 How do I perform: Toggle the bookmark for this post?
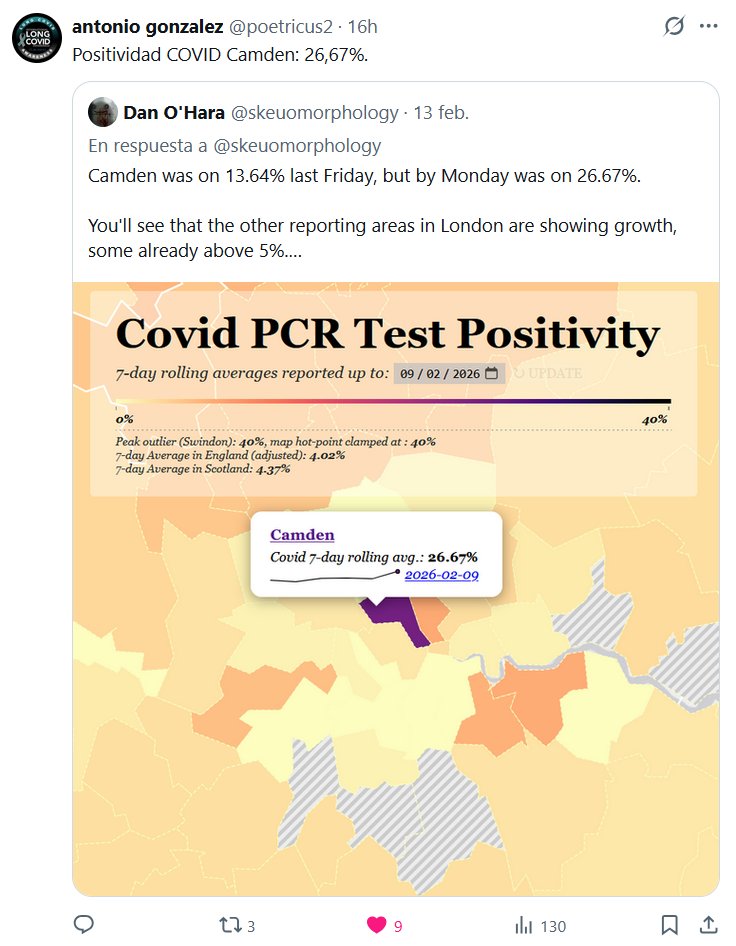click(x=670, y=925)
